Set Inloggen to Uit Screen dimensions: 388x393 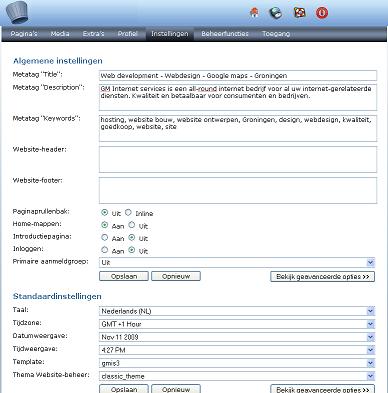132,250
